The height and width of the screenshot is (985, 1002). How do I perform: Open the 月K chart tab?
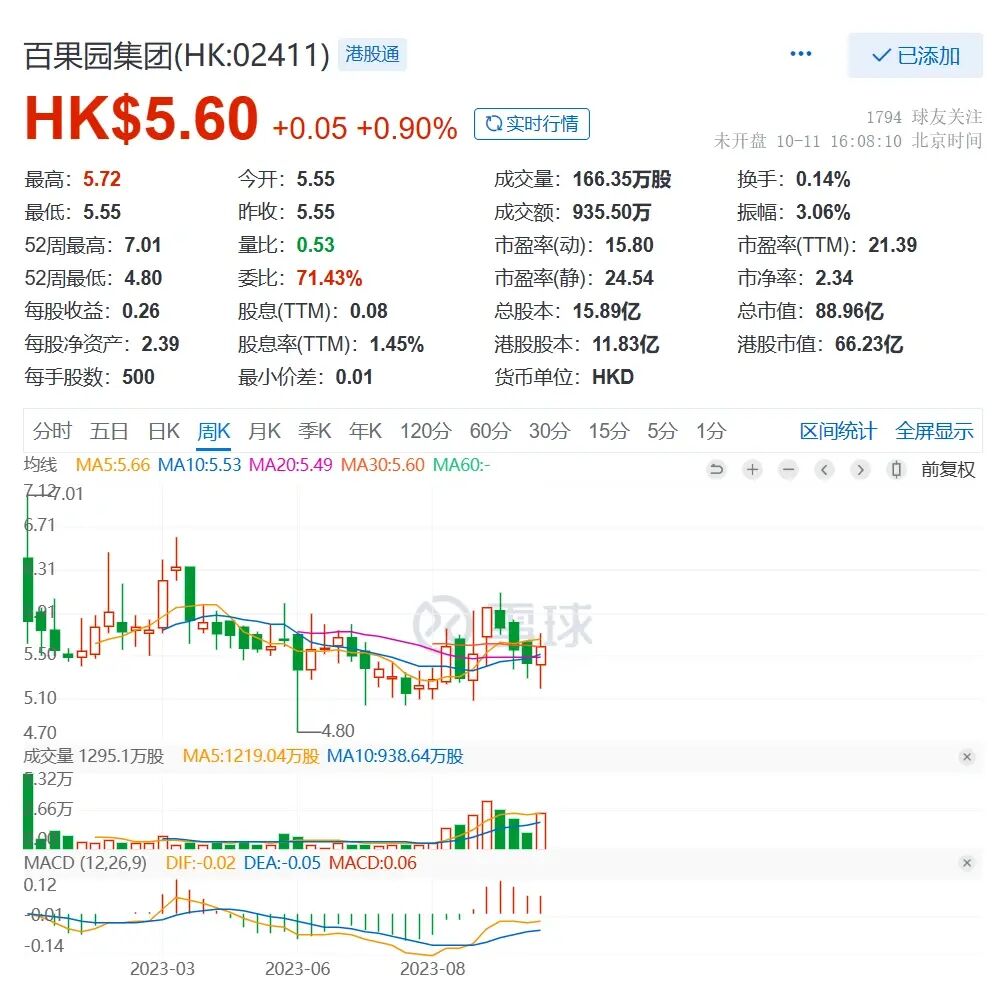coord(264,431)
